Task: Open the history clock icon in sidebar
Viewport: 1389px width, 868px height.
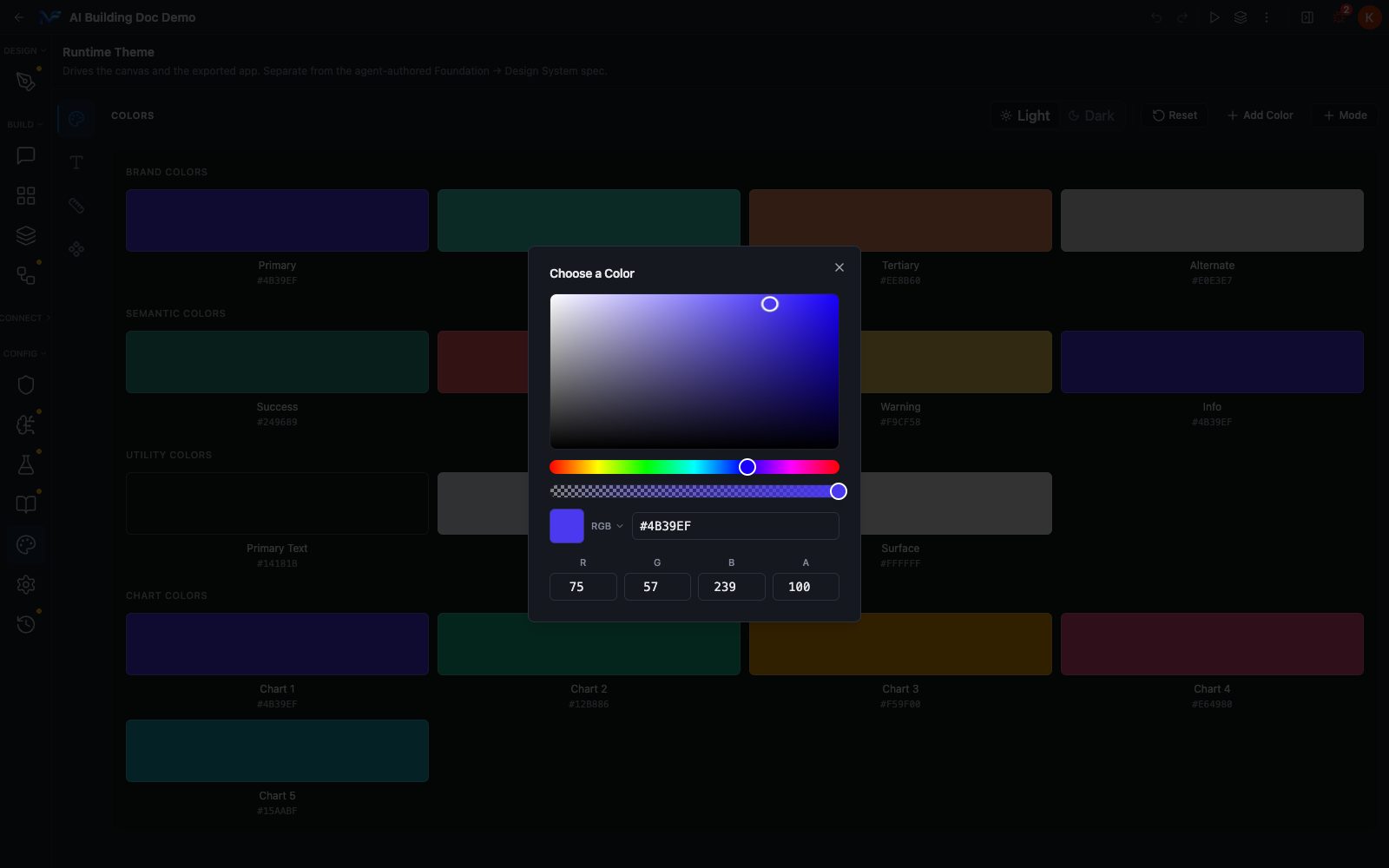Action: [x=25, y=624]
